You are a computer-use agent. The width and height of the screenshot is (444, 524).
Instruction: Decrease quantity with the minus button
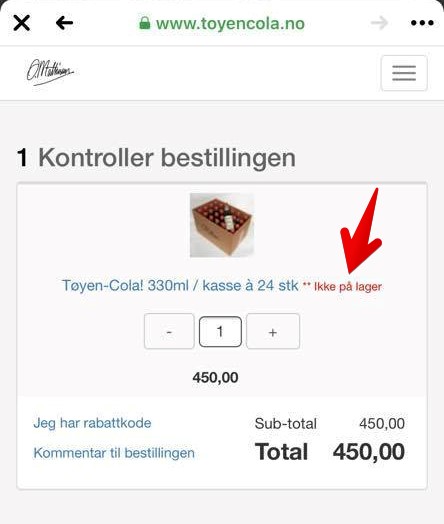click(169, 331)
